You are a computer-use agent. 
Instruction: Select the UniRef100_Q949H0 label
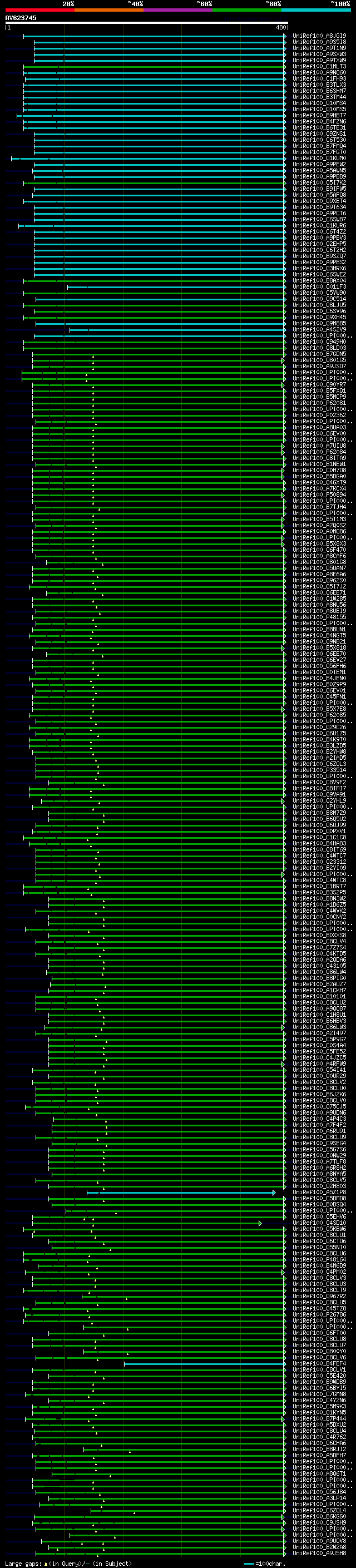click(319, 342)
